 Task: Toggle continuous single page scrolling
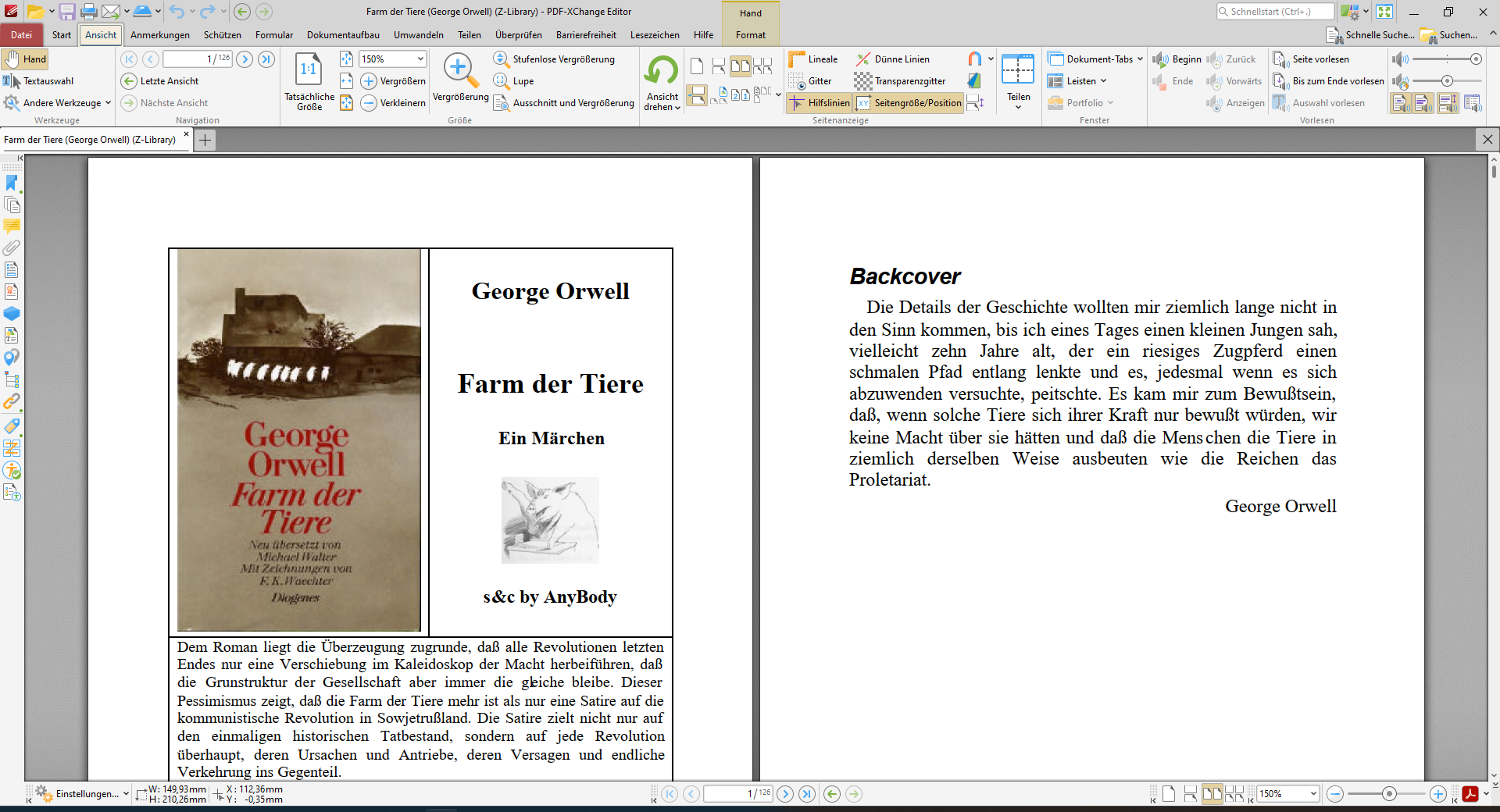click(x=718, y=66)
